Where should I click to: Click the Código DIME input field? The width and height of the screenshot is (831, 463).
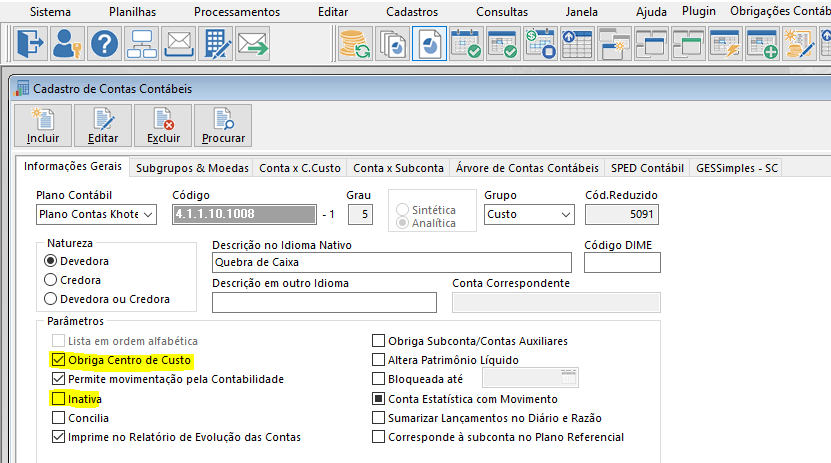pyautogui.click(x=622, y=262)
